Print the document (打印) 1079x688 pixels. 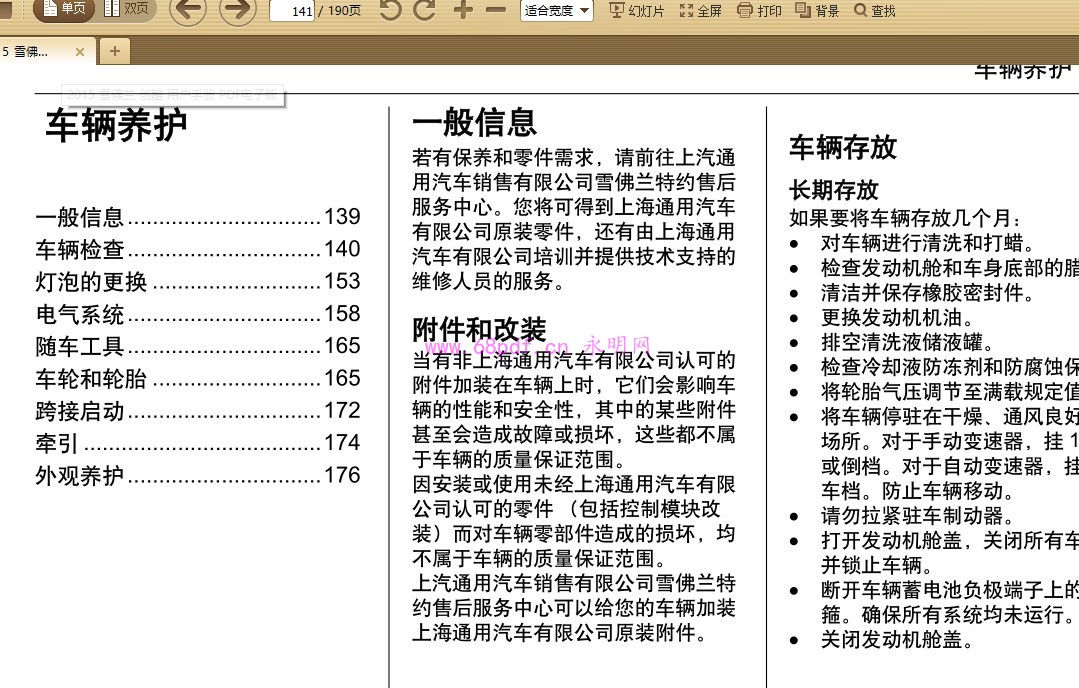pyautogui.click(x=759, y=10)
